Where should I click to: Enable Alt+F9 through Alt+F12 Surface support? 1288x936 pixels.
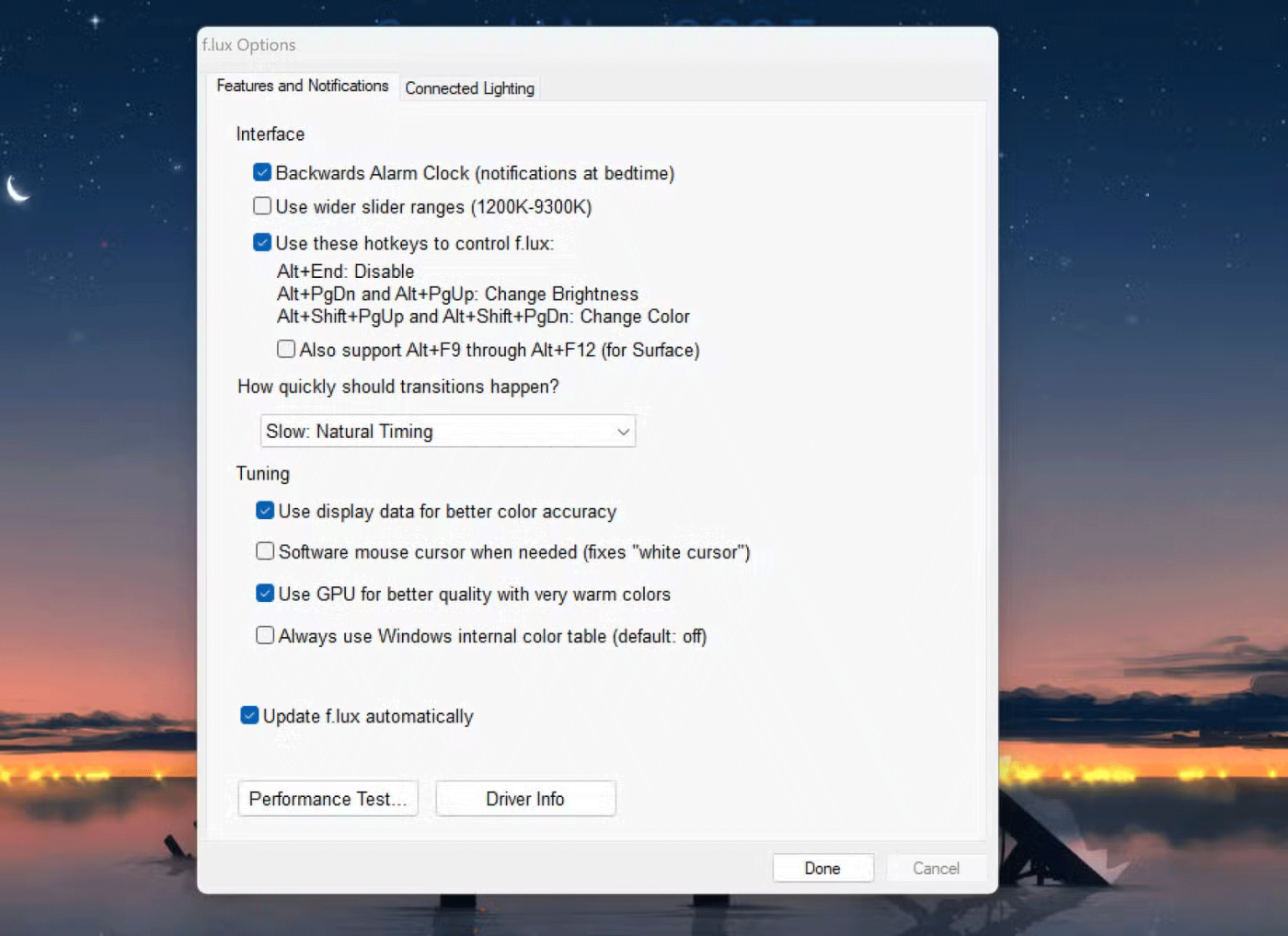286,350
